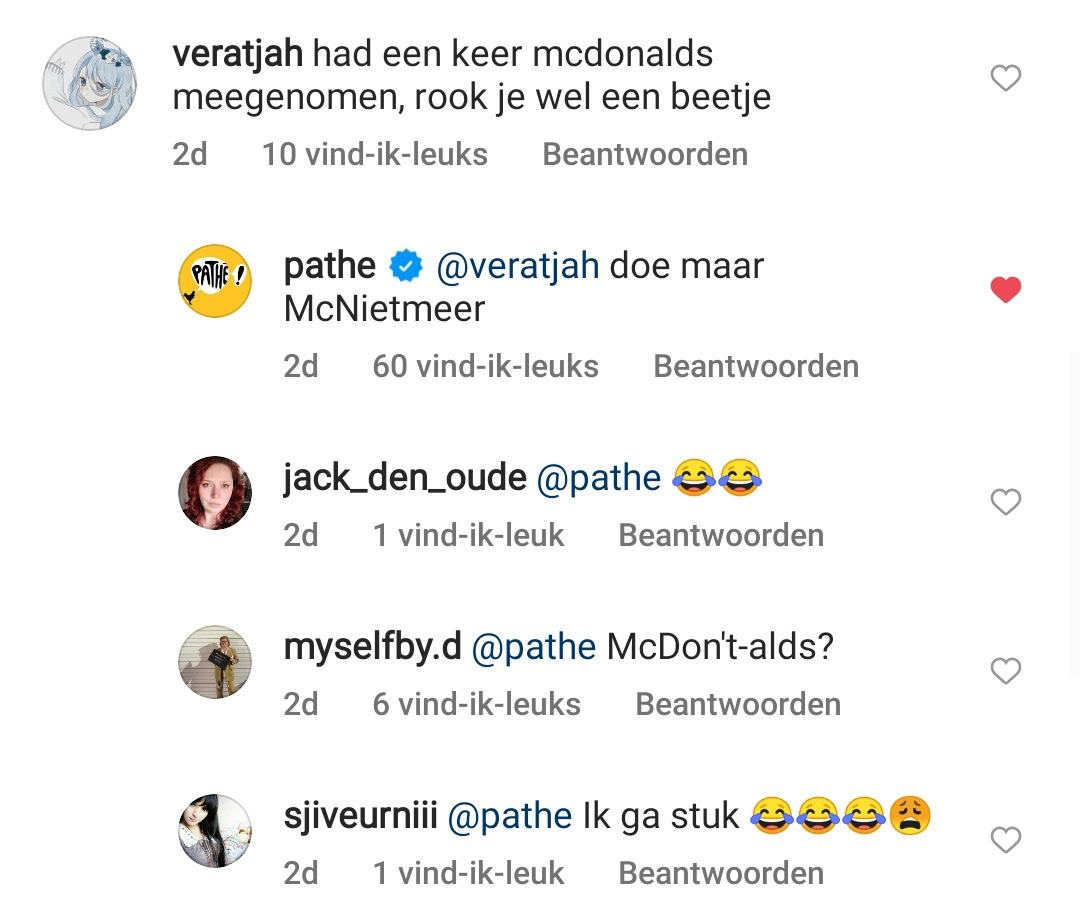This screenshot has width=1080, height=922.
Task: Reply to myselfby.d via Beantwoorden
Action: click(x=738, y=704)
